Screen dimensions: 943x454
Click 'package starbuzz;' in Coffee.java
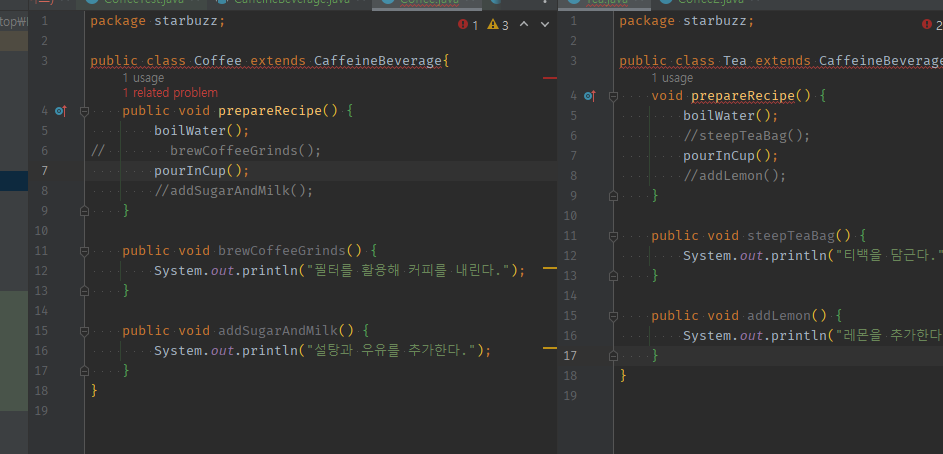click(x=158, y=21)
